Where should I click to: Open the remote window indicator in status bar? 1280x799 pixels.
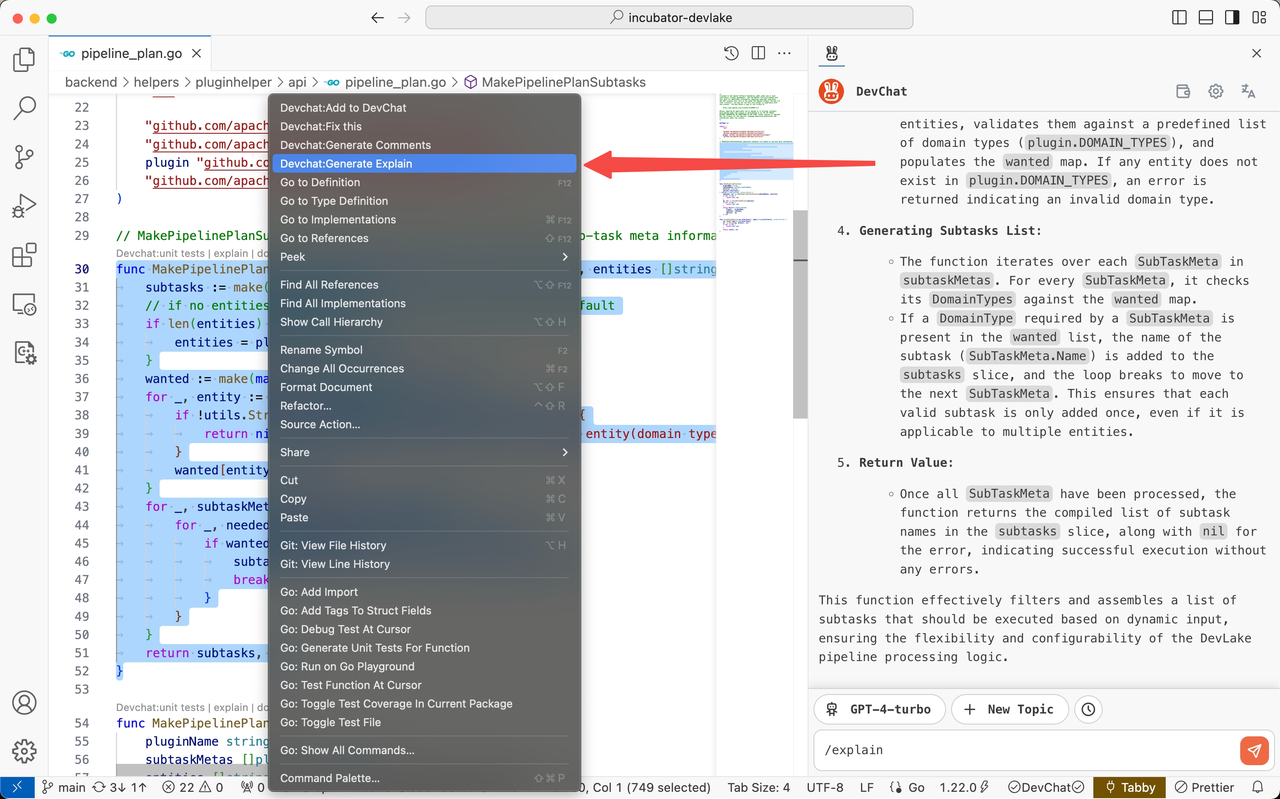pos(17,788)
